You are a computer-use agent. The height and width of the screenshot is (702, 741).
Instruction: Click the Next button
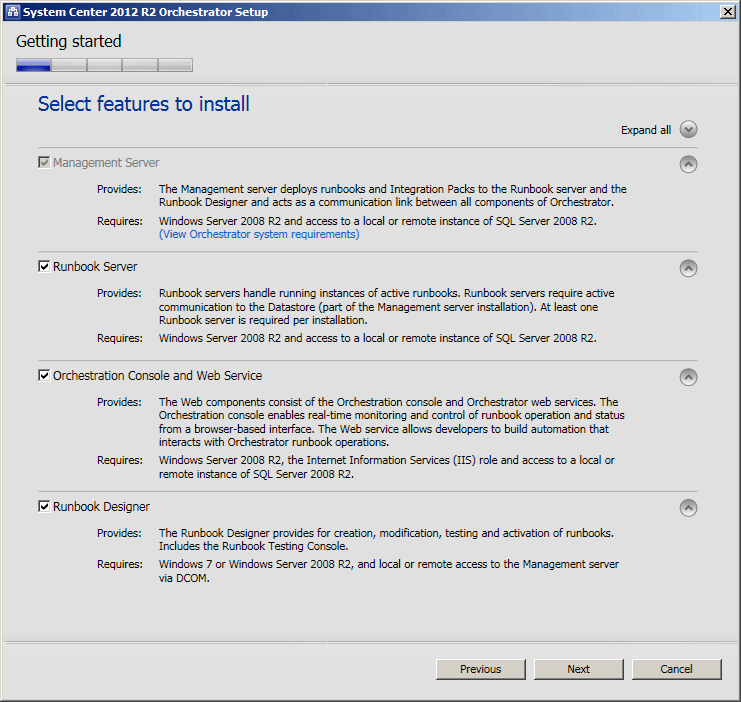pyautogui.click(x=578, y=669)
